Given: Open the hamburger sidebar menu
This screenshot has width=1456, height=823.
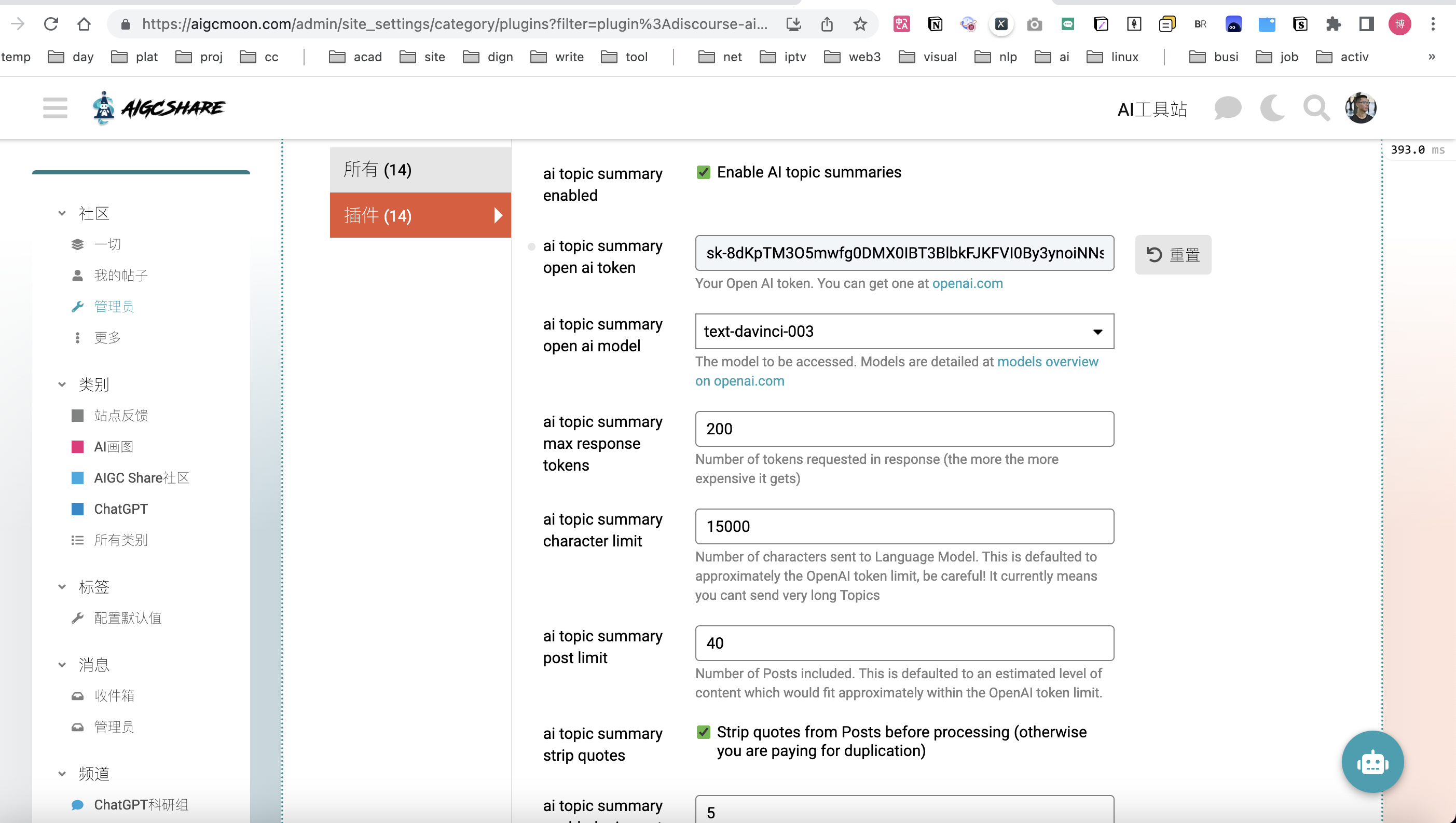Looking at the screenshot, I should click(55, 107).
